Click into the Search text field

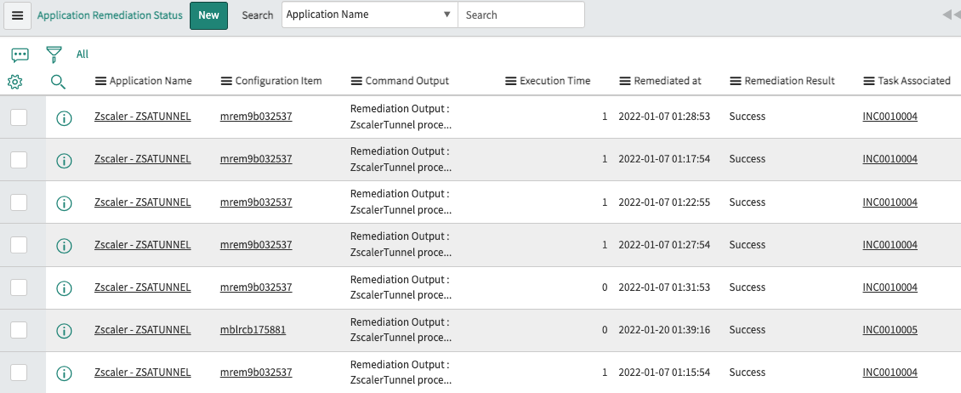click(x=521, y=15)
